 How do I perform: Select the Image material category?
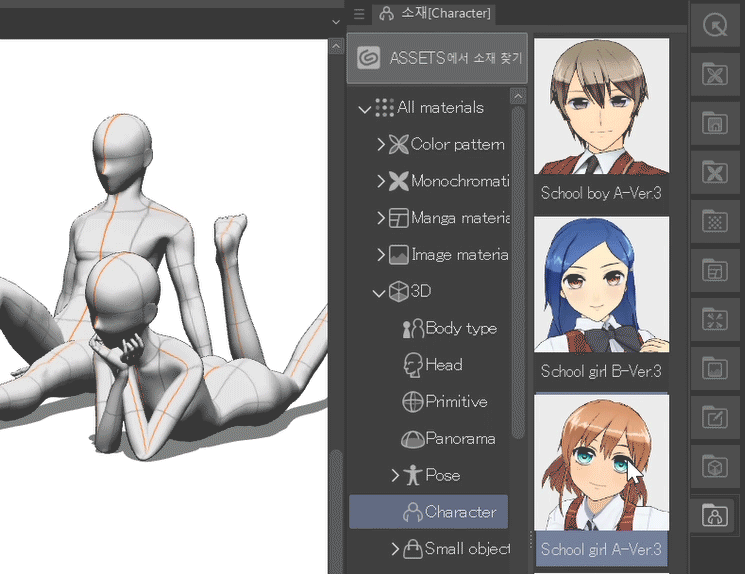[459, 255]
